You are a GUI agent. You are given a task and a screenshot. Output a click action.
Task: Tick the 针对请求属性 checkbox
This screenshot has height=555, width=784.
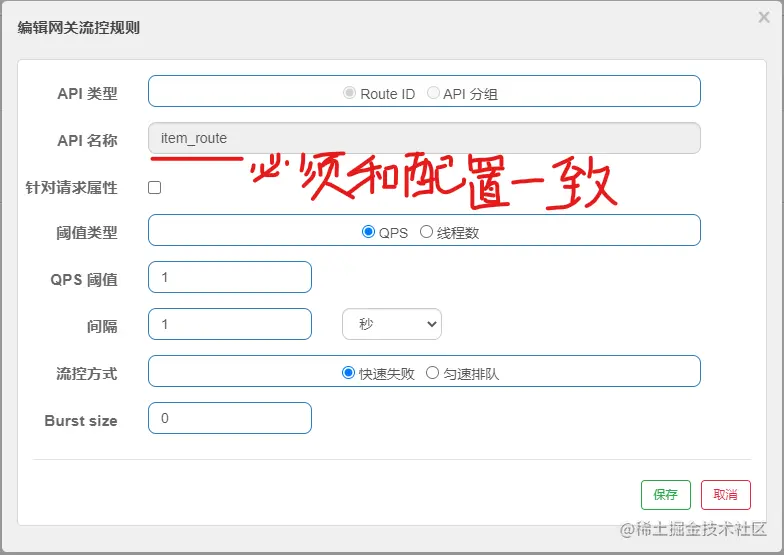(154, 188)
